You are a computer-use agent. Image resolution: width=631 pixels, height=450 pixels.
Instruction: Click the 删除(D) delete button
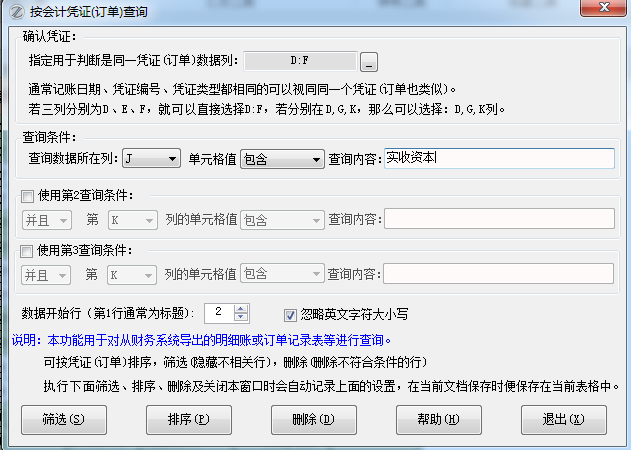coord(312,419)
